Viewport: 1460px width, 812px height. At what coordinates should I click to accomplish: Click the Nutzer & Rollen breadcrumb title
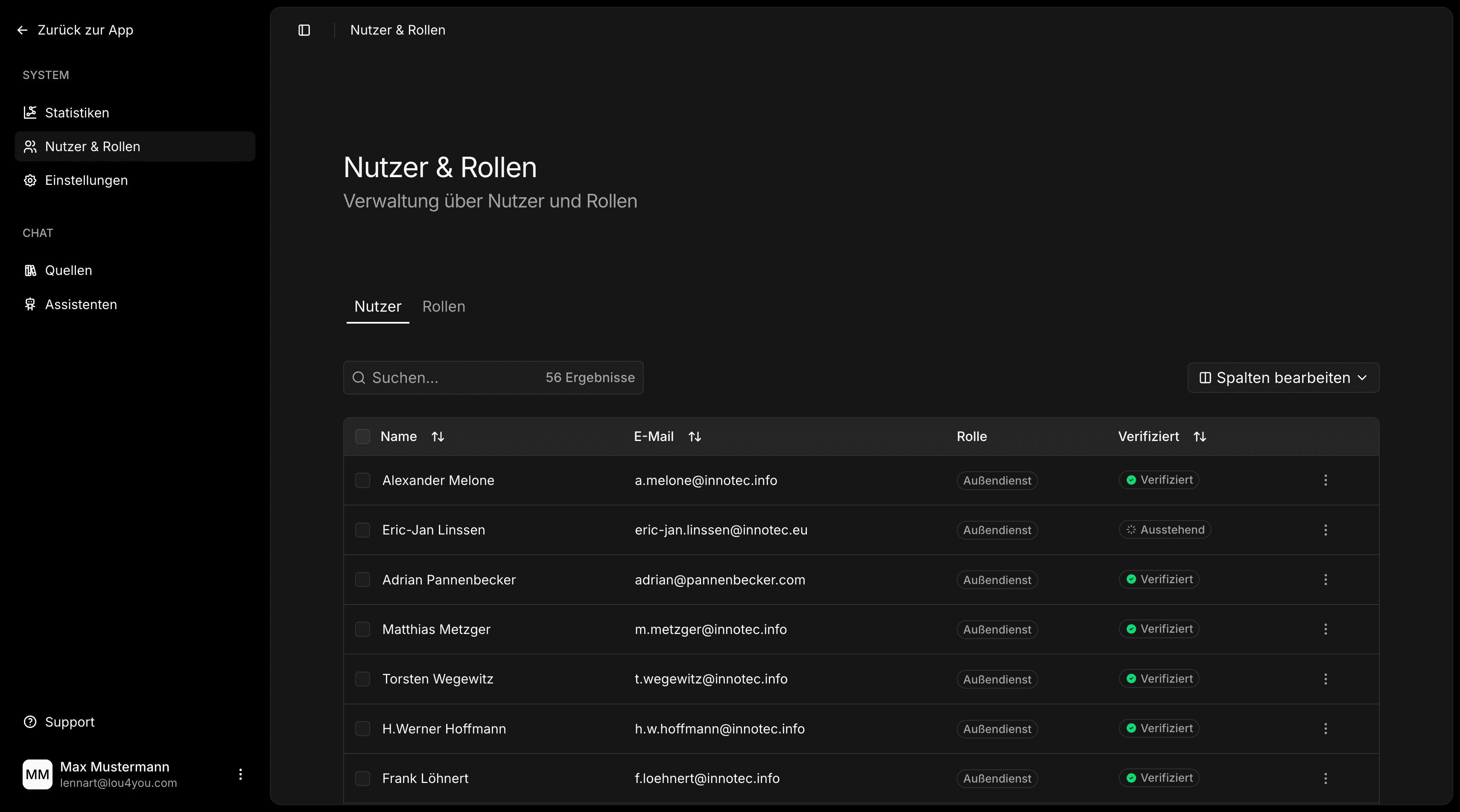point(398,30)
